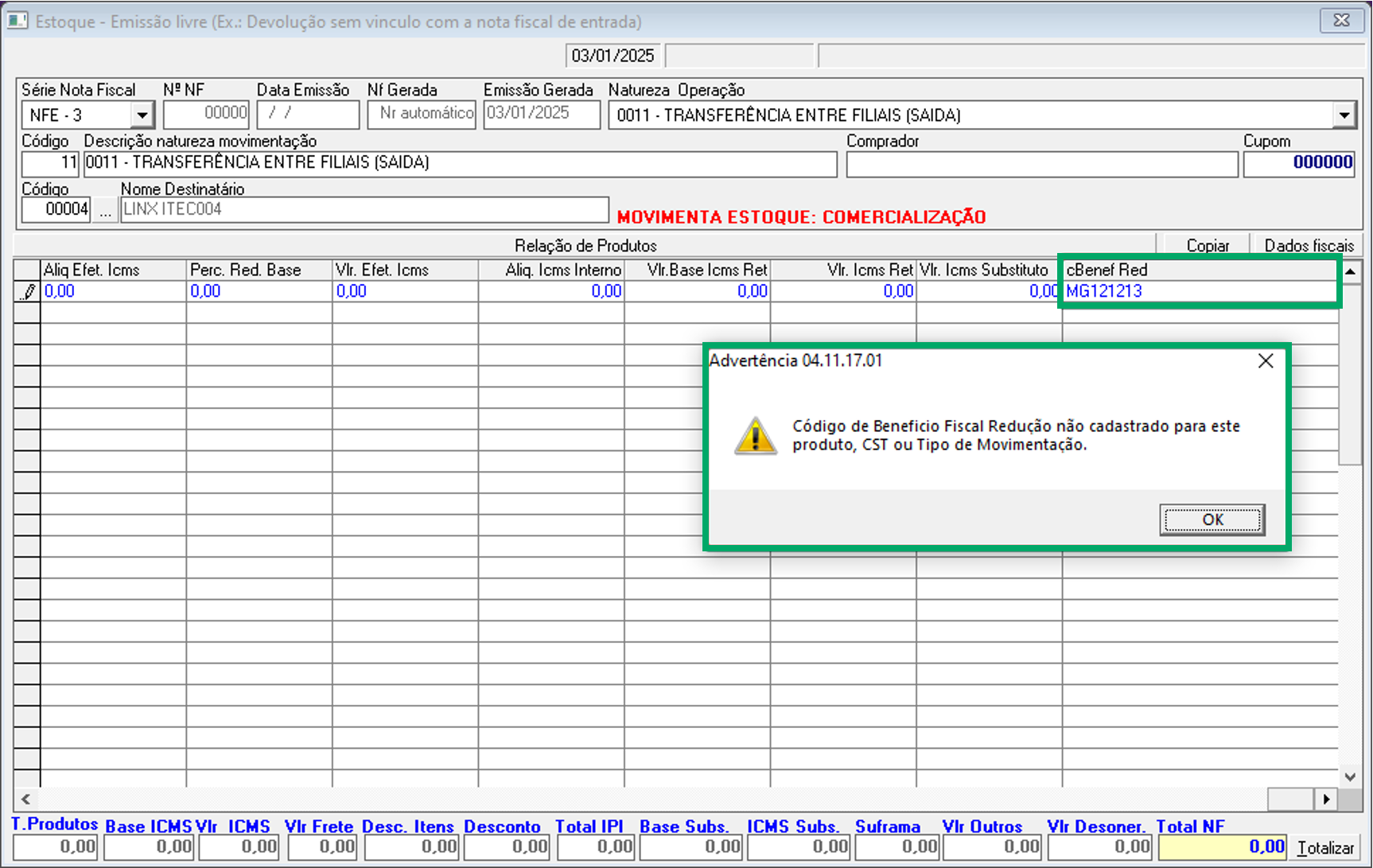Click the Desconto total field
The width and height of the screenshot is (1373, 868).
pyautogui.click(x=506, y=848)
